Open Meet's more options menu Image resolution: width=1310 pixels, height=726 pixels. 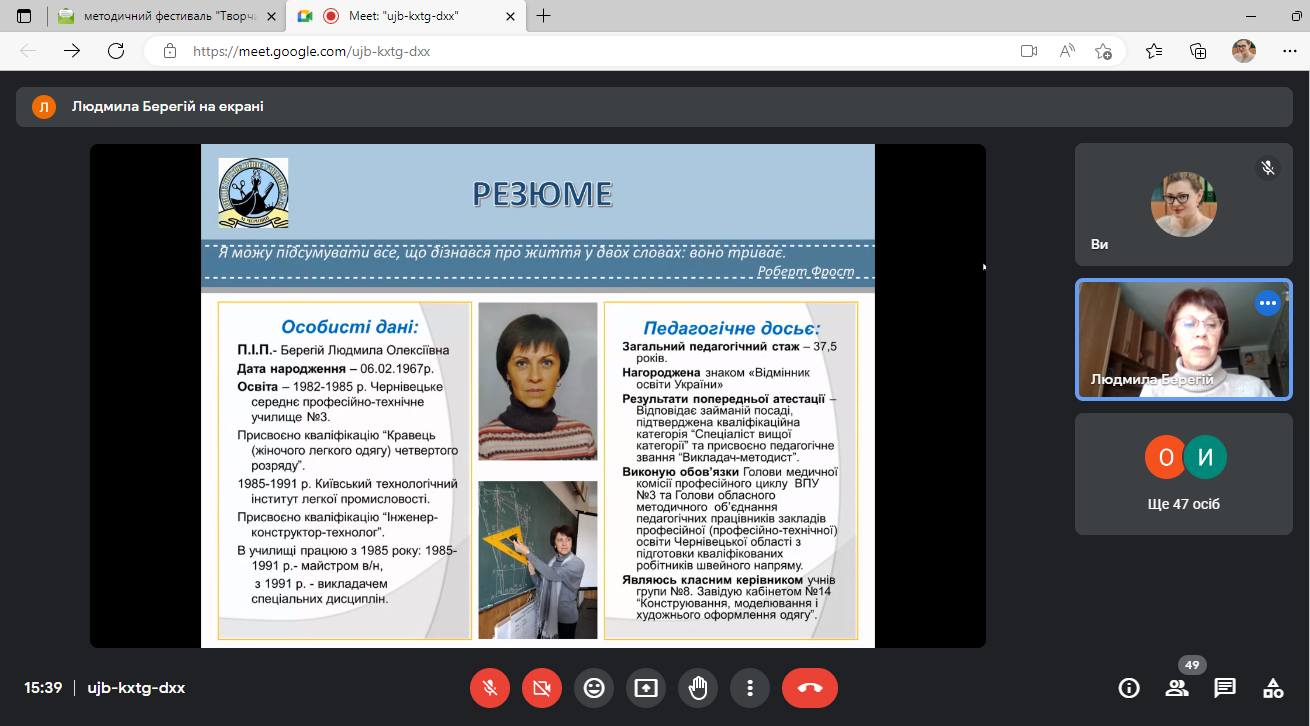pyautogui.click(x=750, y=688)
